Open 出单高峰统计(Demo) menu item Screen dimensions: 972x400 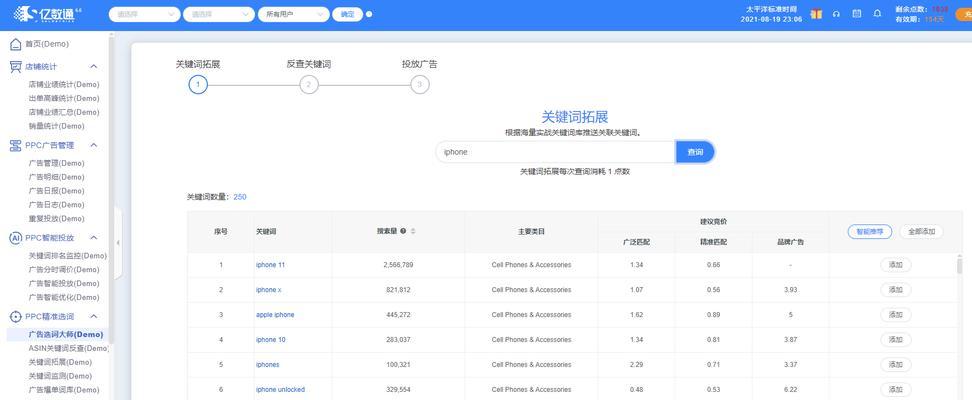tap(64, 98)
